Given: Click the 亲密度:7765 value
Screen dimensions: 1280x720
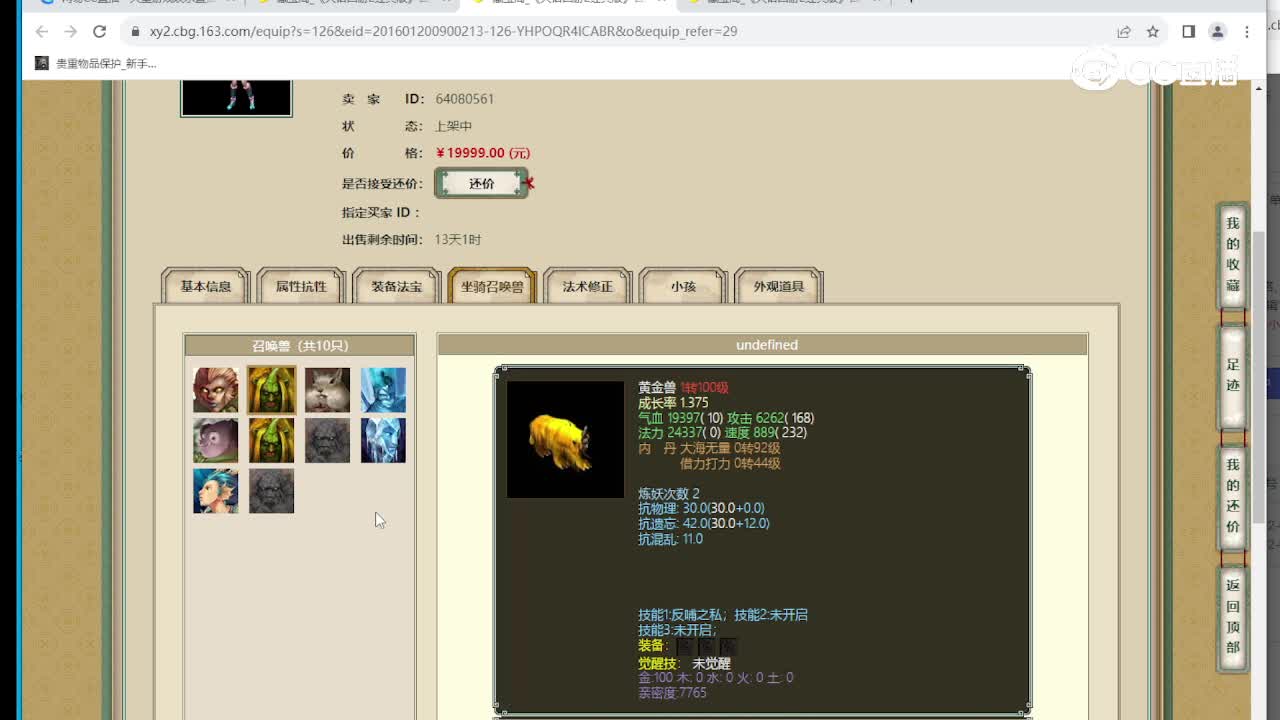Looking at the screenshot, I should [x=672, y=693].
